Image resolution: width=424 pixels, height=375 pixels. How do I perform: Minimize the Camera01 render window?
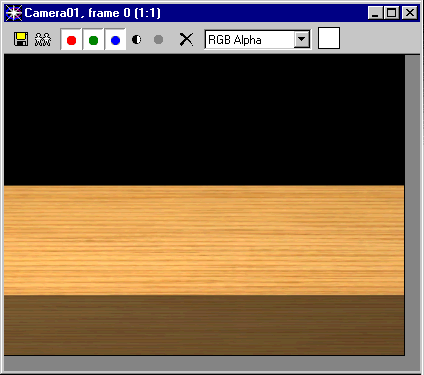pos(376,13)
